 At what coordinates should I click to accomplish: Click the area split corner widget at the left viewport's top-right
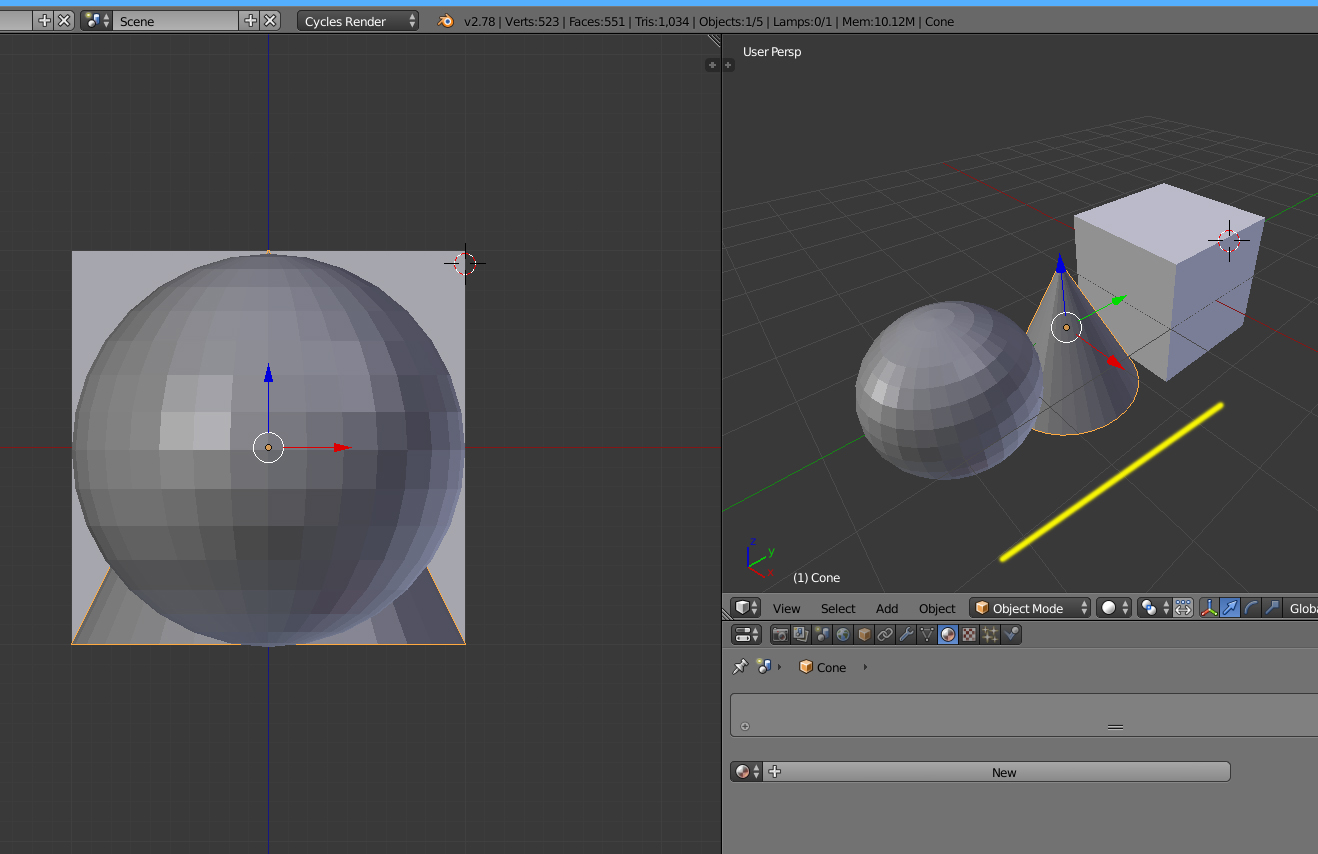[x=714, y=40]
